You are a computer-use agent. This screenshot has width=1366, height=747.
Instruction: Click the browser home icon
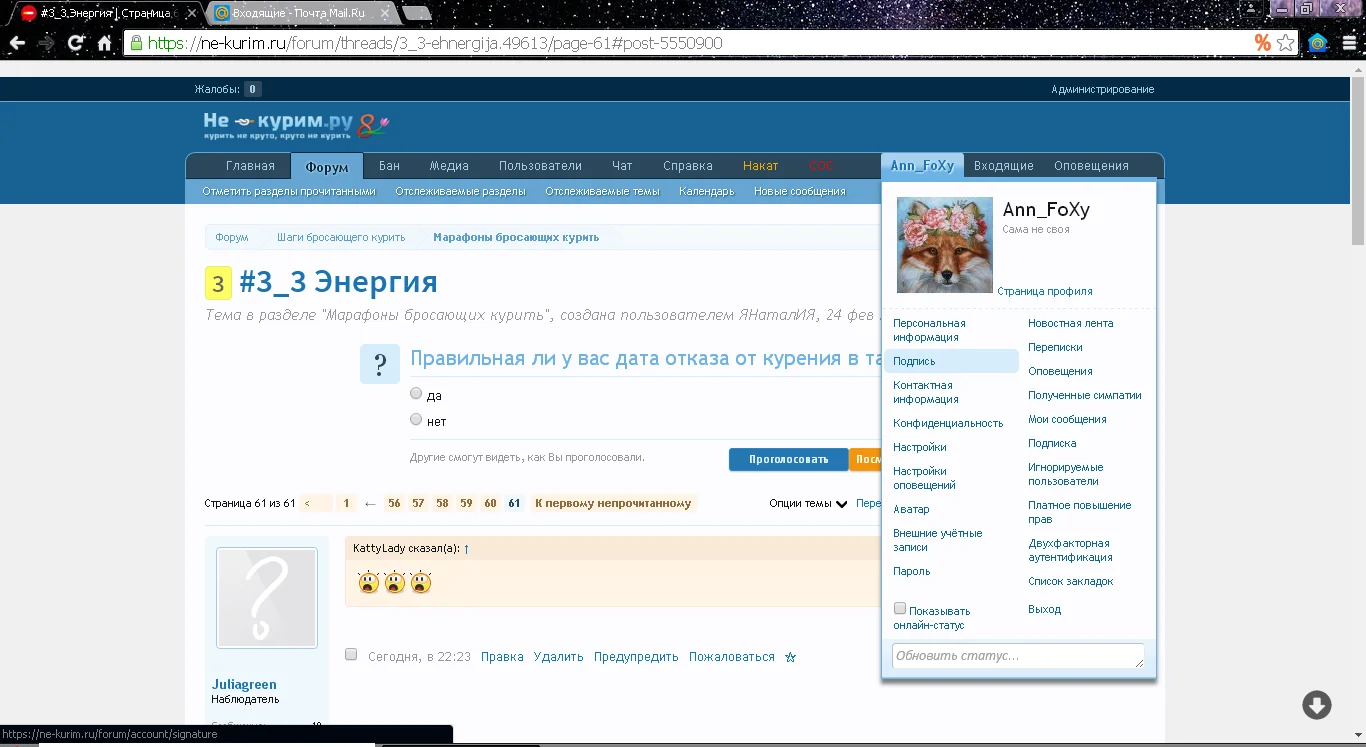point(104,43)
